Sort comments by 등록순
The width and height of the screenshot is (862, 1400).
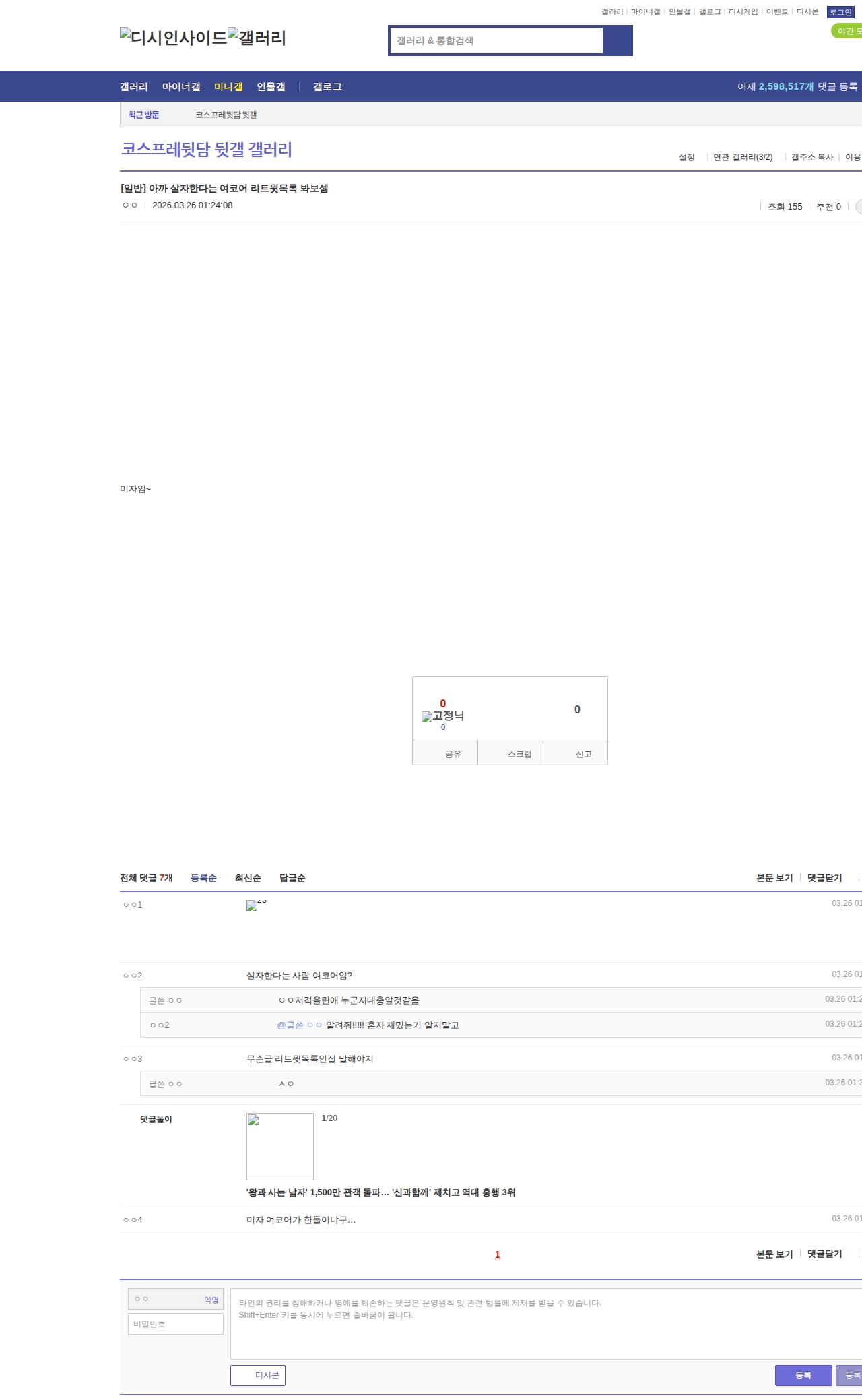point(203,878)
